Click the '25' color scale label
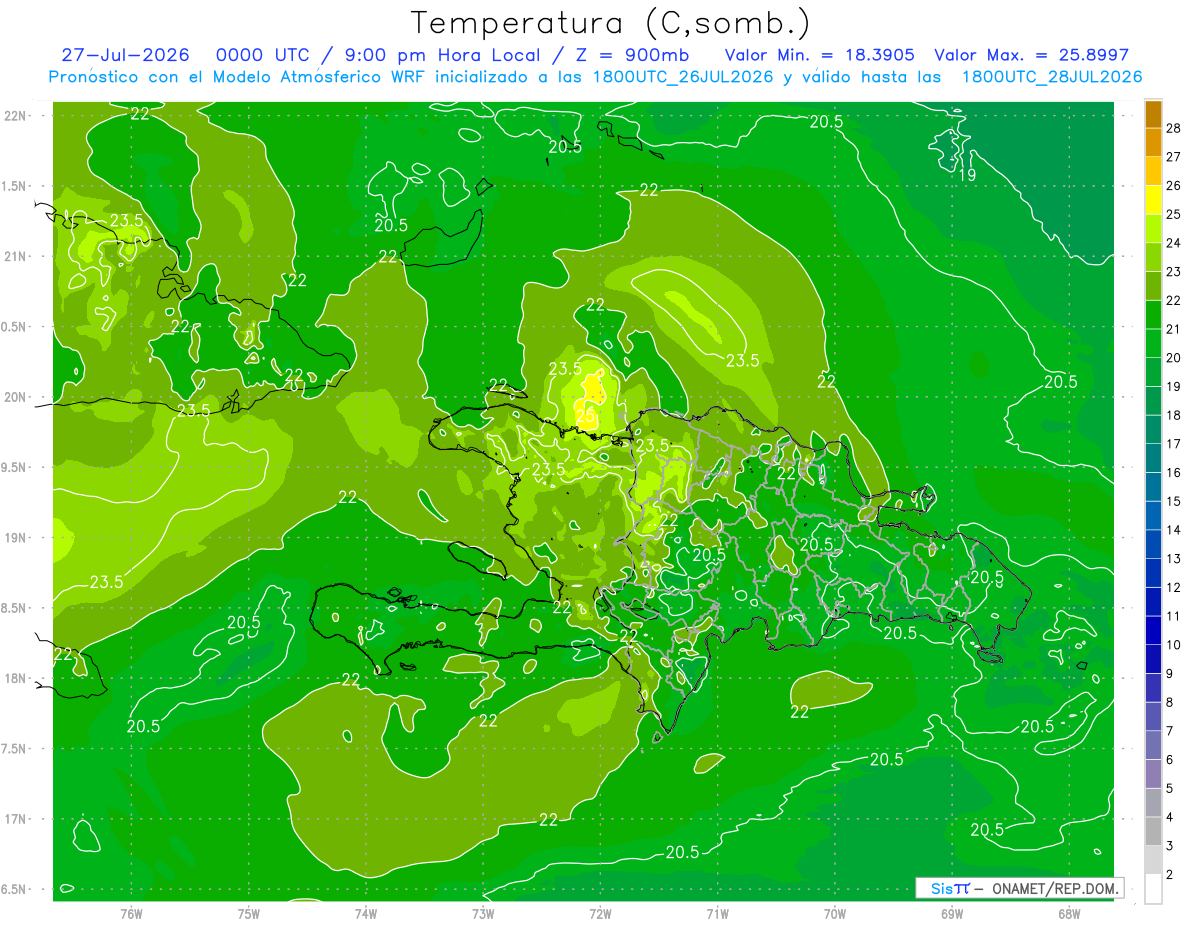The width and height of the screenshot is (1200, 927). click(x=1174, y=215)
